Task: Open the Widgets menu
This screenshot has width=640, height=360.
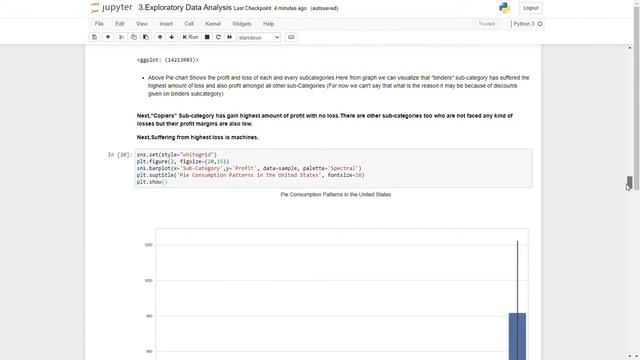Action: point(242,24)
